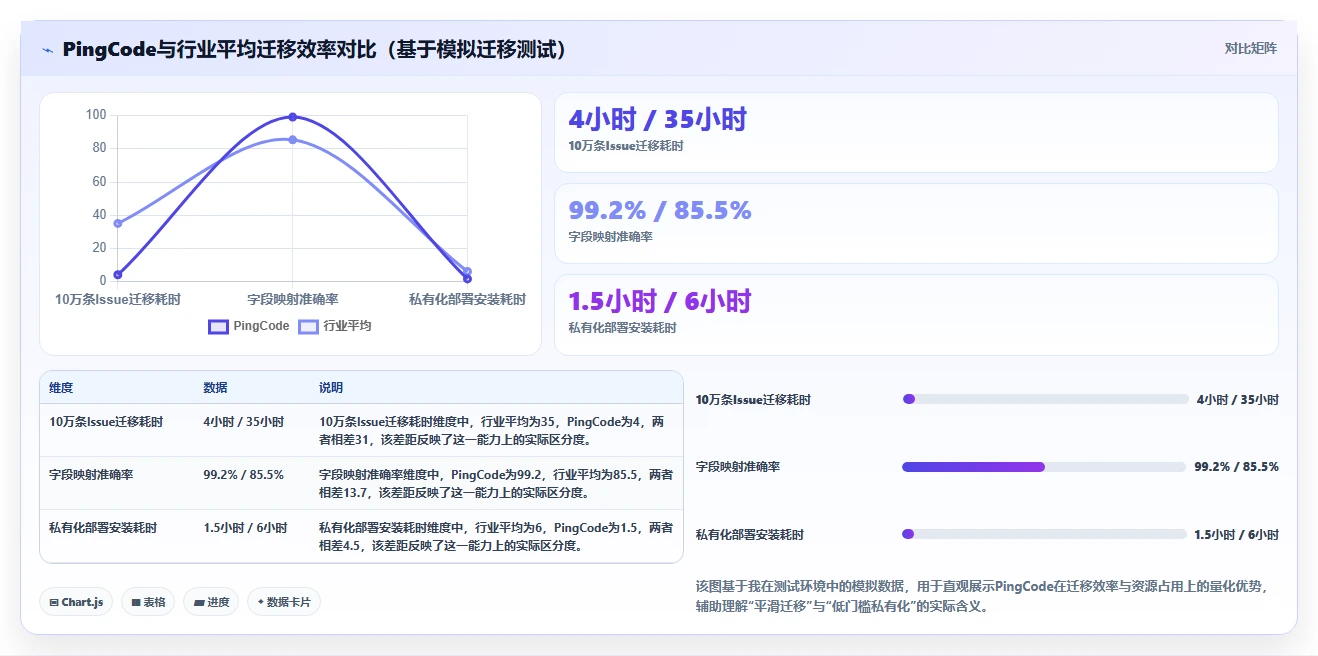
Task: Click the 99.2% / 85.5% value beside the progress bar
Action: click(1236, 467)
